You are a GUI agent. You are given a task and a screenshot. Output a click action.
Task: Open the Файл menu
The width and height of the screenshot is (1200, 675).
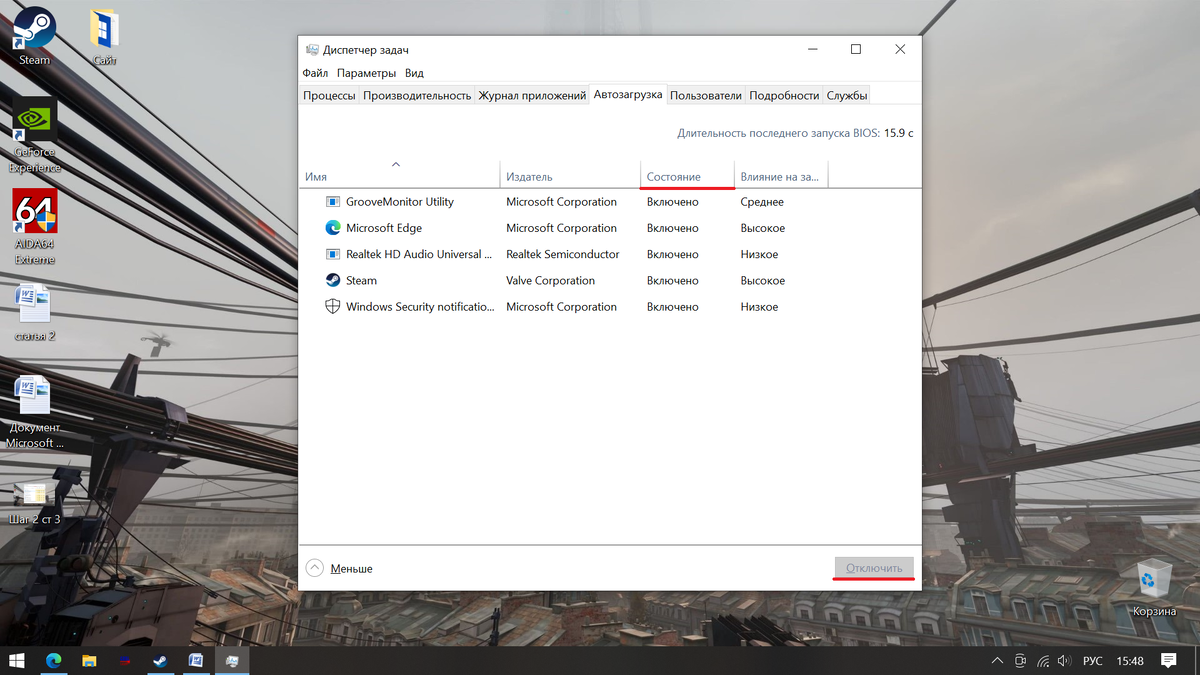315,73
